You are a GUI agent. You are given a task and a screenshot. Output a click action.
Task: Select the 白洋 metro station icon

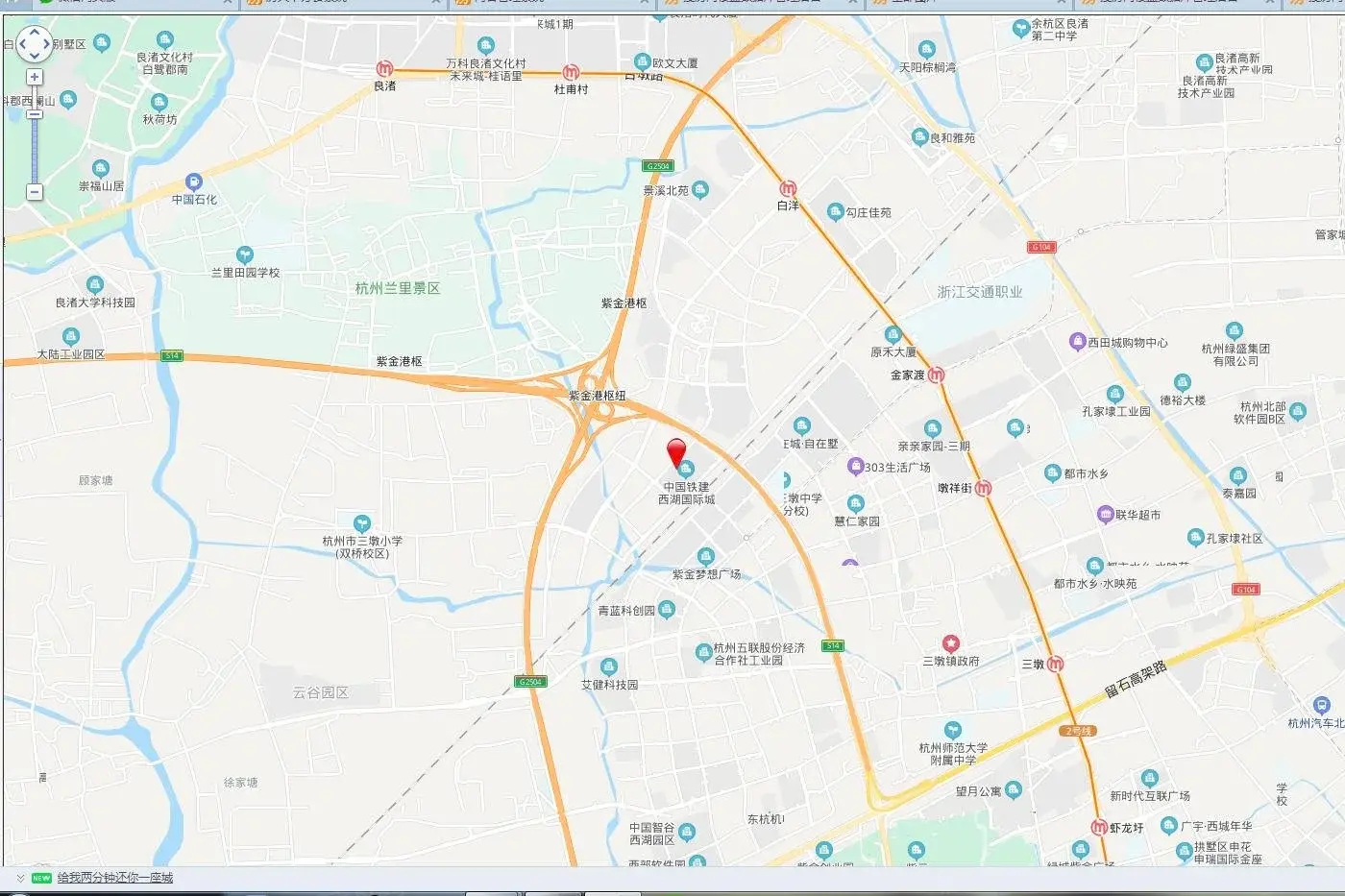pyautogui.click(x=788, y=189)
